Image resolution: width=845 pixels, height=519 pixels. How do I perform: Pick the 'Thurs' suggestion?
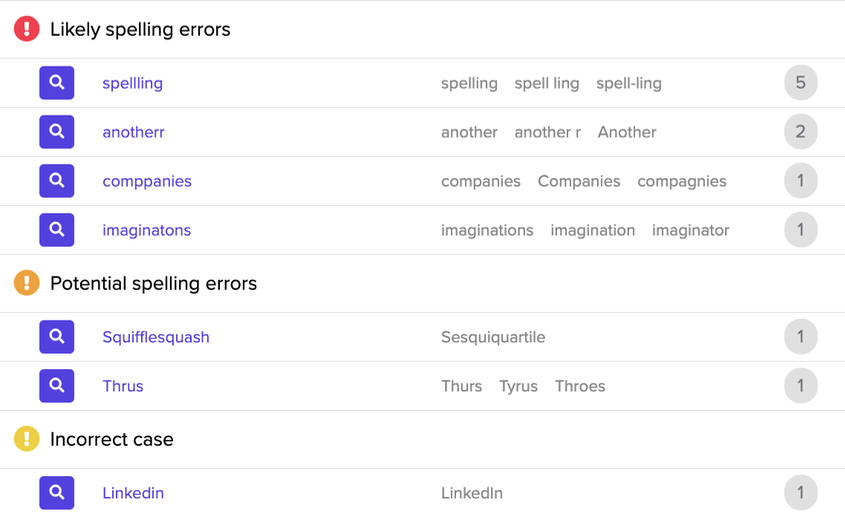pyautogui.click(x=462, y=386)
